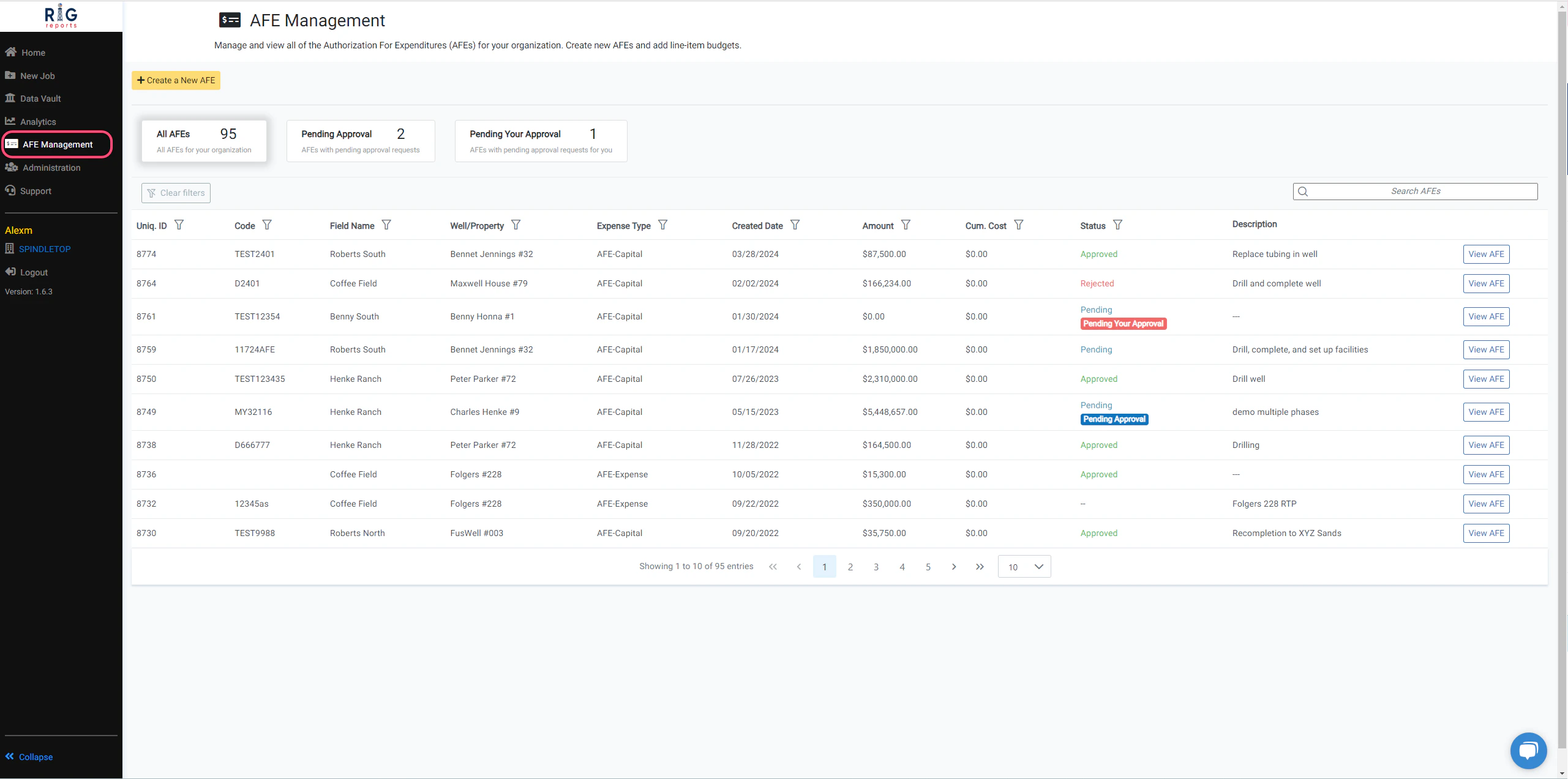This screenshot has width=1568, height=779.
Task: Click the magnifier in the Search AFEs bar
Action: click(1304, 191)
